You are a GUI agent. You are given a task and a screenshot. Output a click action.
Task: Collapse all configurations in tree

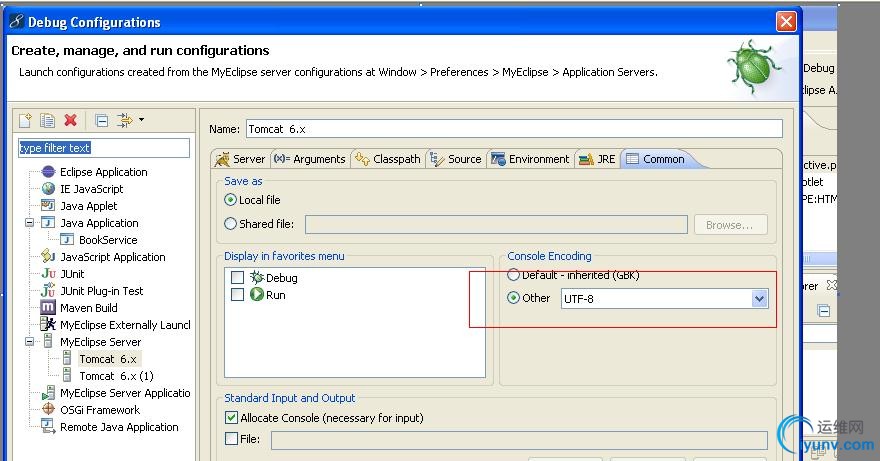pyautogui.click(x=102, y=120)
